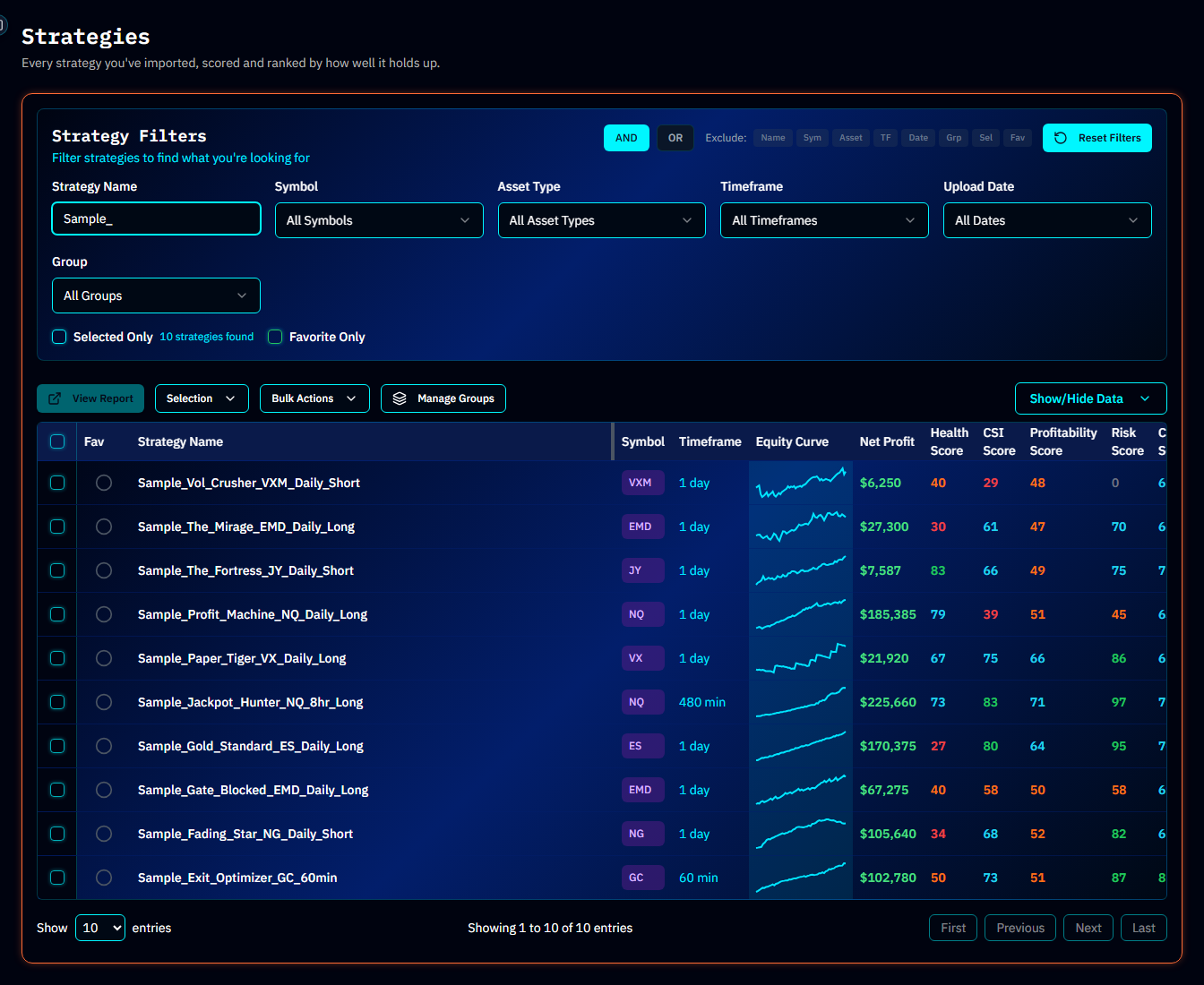Toggle favorite for Sample_Profit_Machine_NQ_Daily_Long
This screenshot has width=1204, height=985.
[104, 614]
